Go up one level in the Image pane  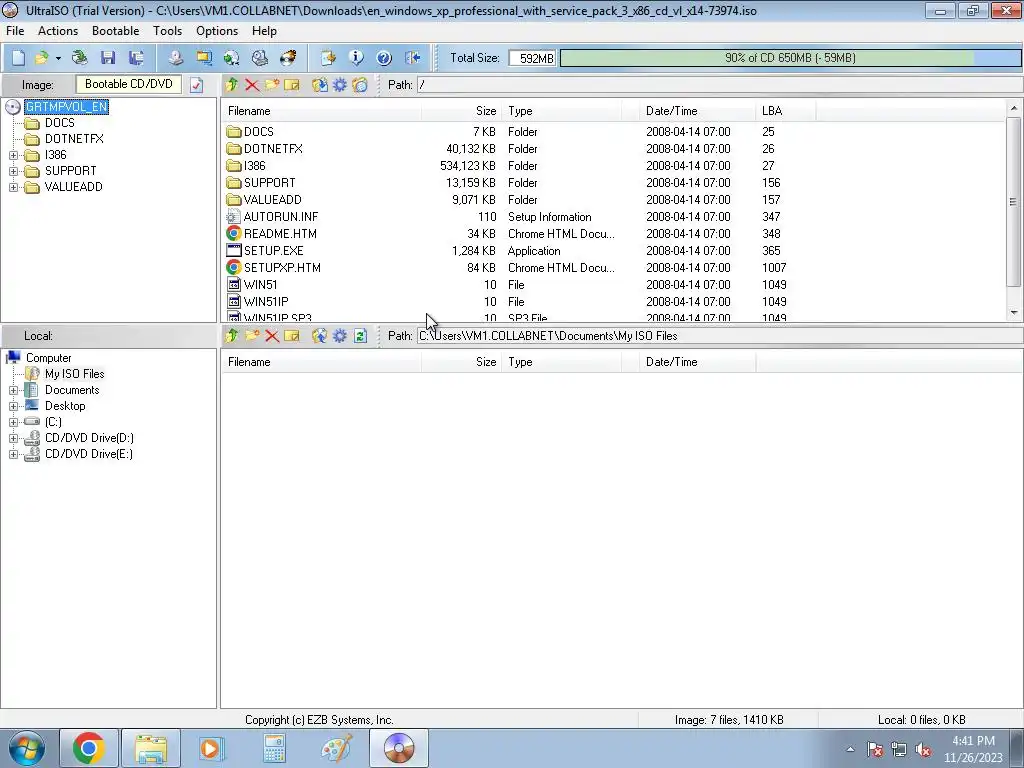[231, 85]
